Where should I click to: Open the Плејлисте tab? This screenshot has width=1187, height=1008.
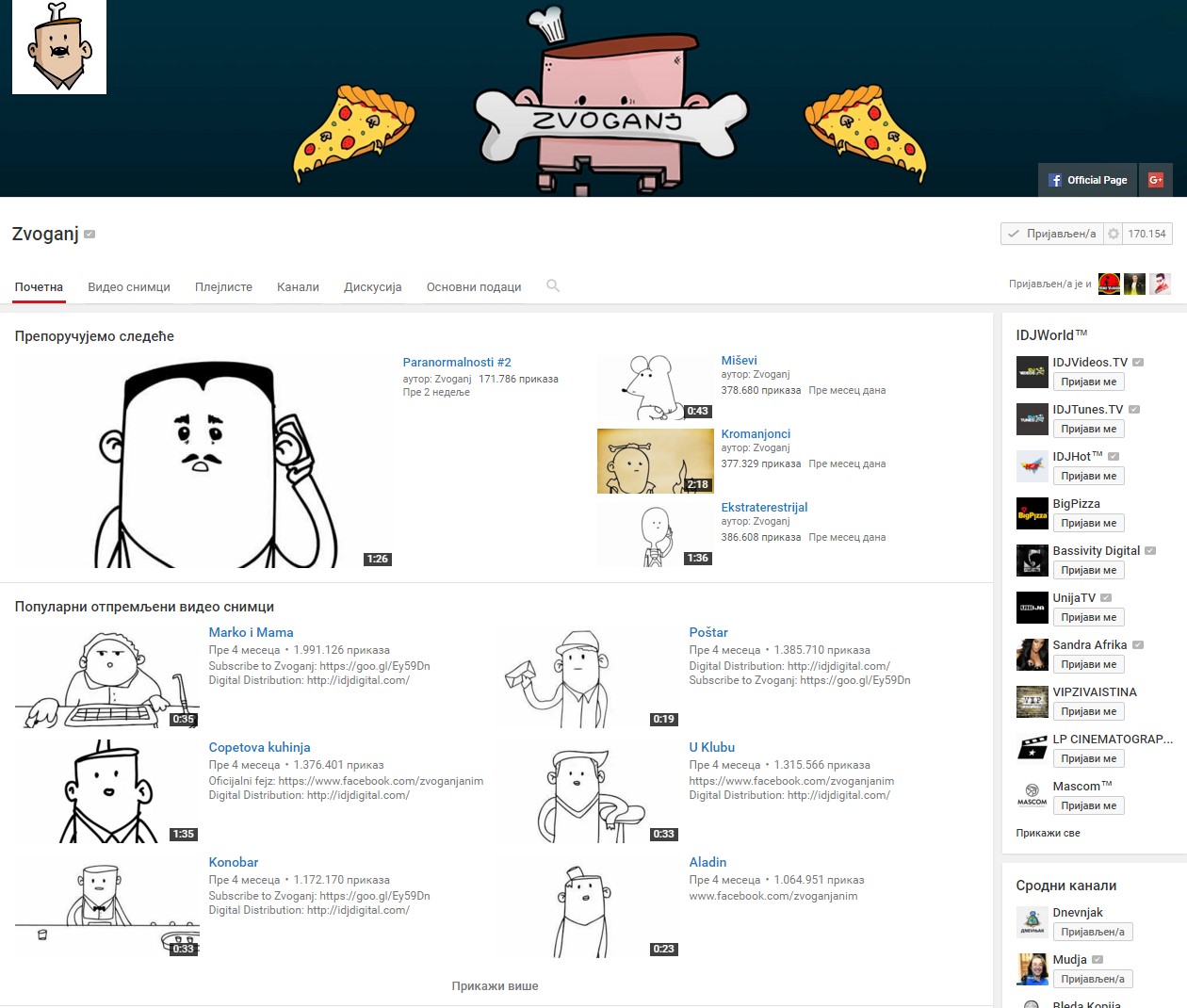point(223,286)
